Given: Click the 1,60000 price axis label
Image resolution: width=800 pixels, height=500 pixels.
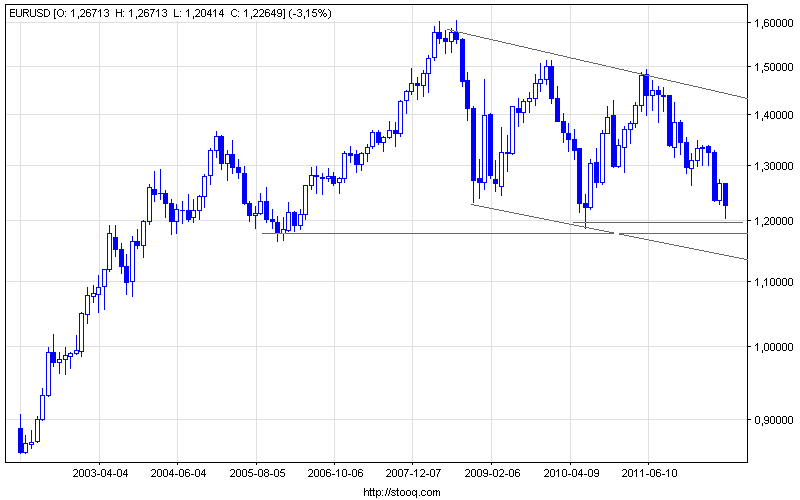Looking at the screenshot, I should click(x=774, y=23).
